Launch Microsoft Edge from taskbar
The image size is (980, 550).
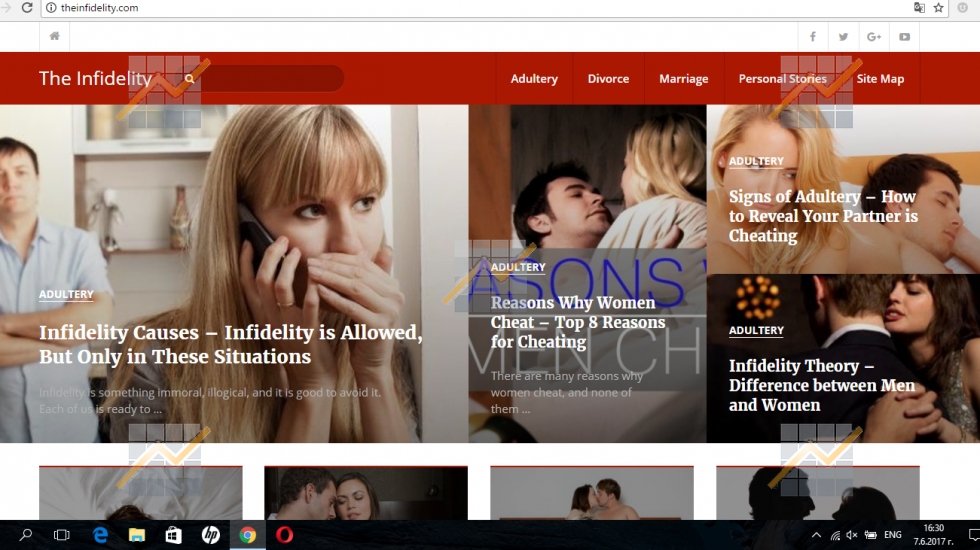pos(100,535)
